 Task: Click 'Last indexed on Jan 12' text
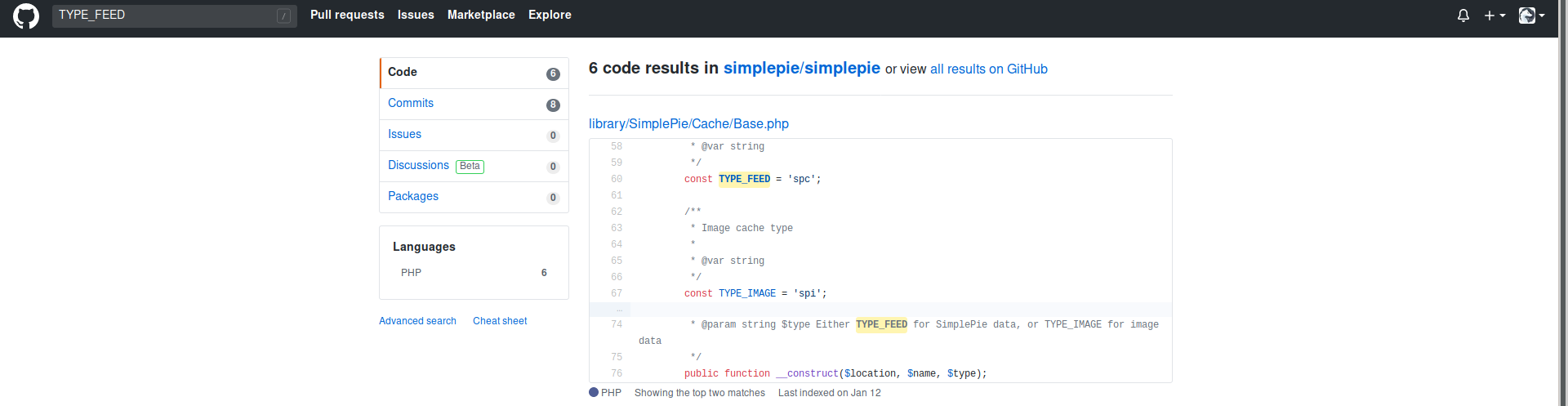[830, 393]
